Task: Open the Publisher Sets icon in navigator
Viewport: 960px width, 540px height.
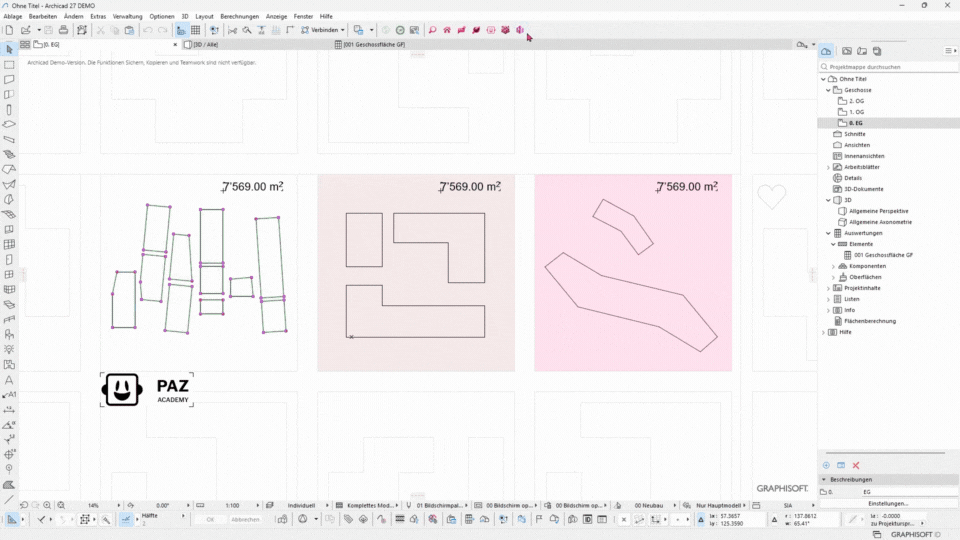Action: pos(877,51)
